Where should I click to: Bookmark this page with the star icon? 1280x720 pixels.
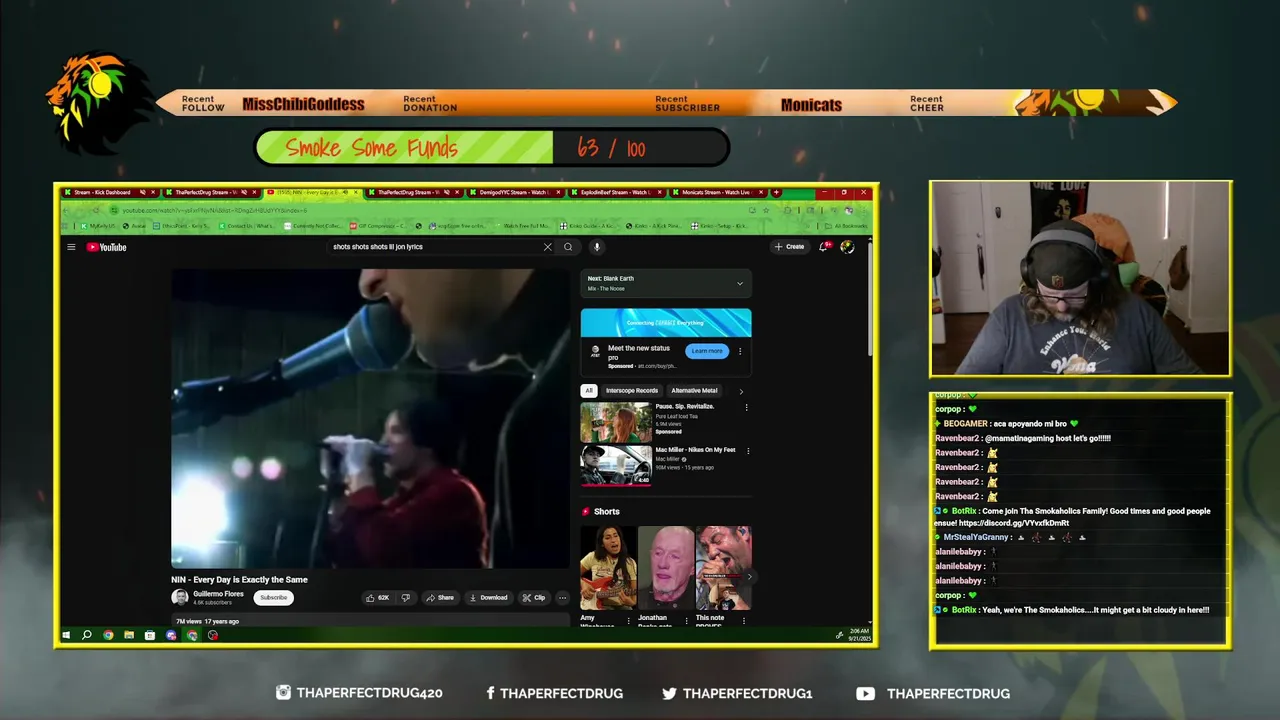pos(766,210)
